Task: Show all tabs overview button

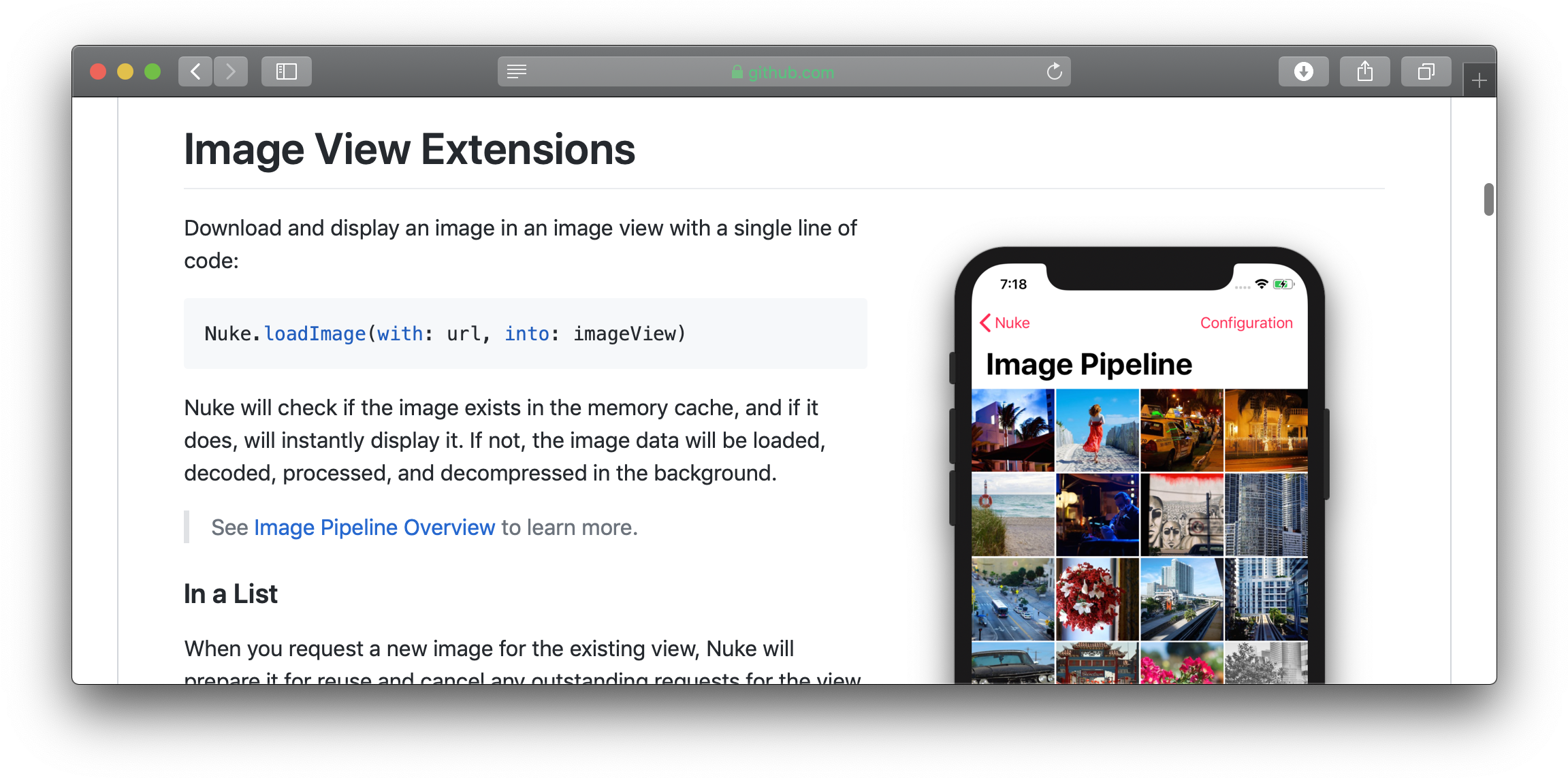Action: coord(1426,71)
